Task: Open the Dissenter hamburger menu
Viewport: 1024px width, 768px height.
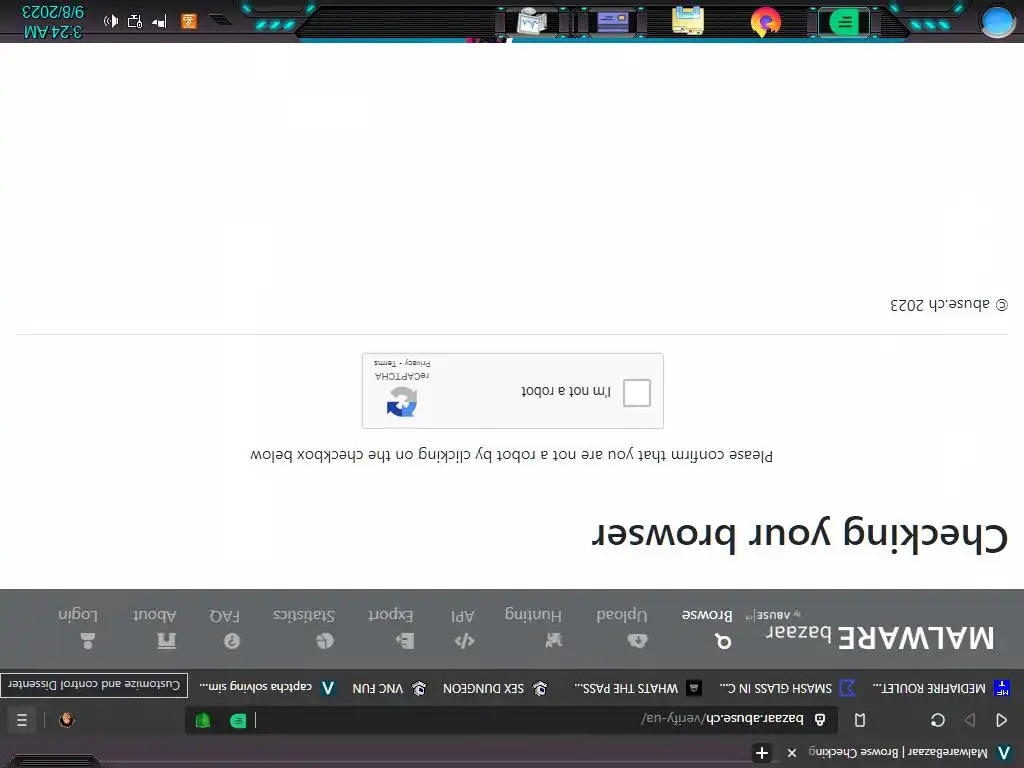Action: point(22,720)
